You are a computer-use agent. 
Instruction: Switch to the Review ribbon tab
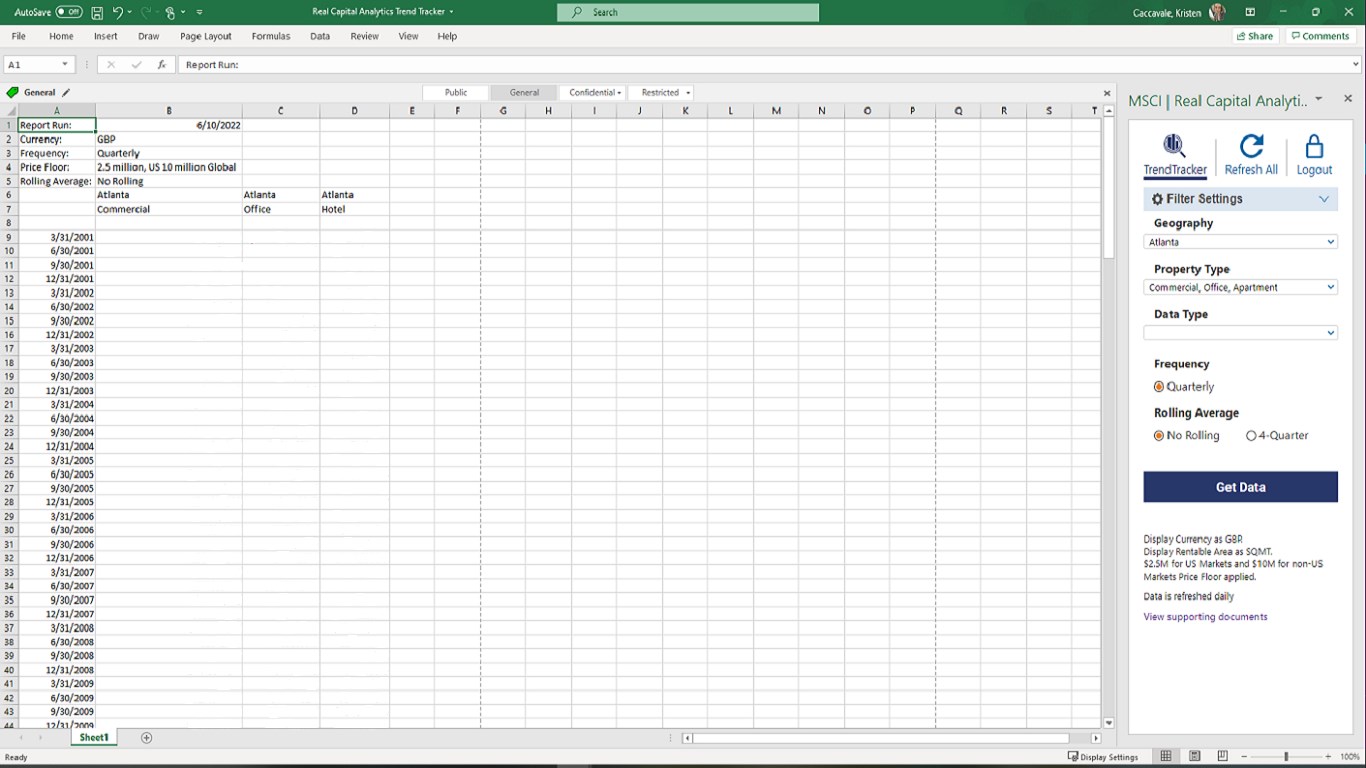(x=364, y=36)
